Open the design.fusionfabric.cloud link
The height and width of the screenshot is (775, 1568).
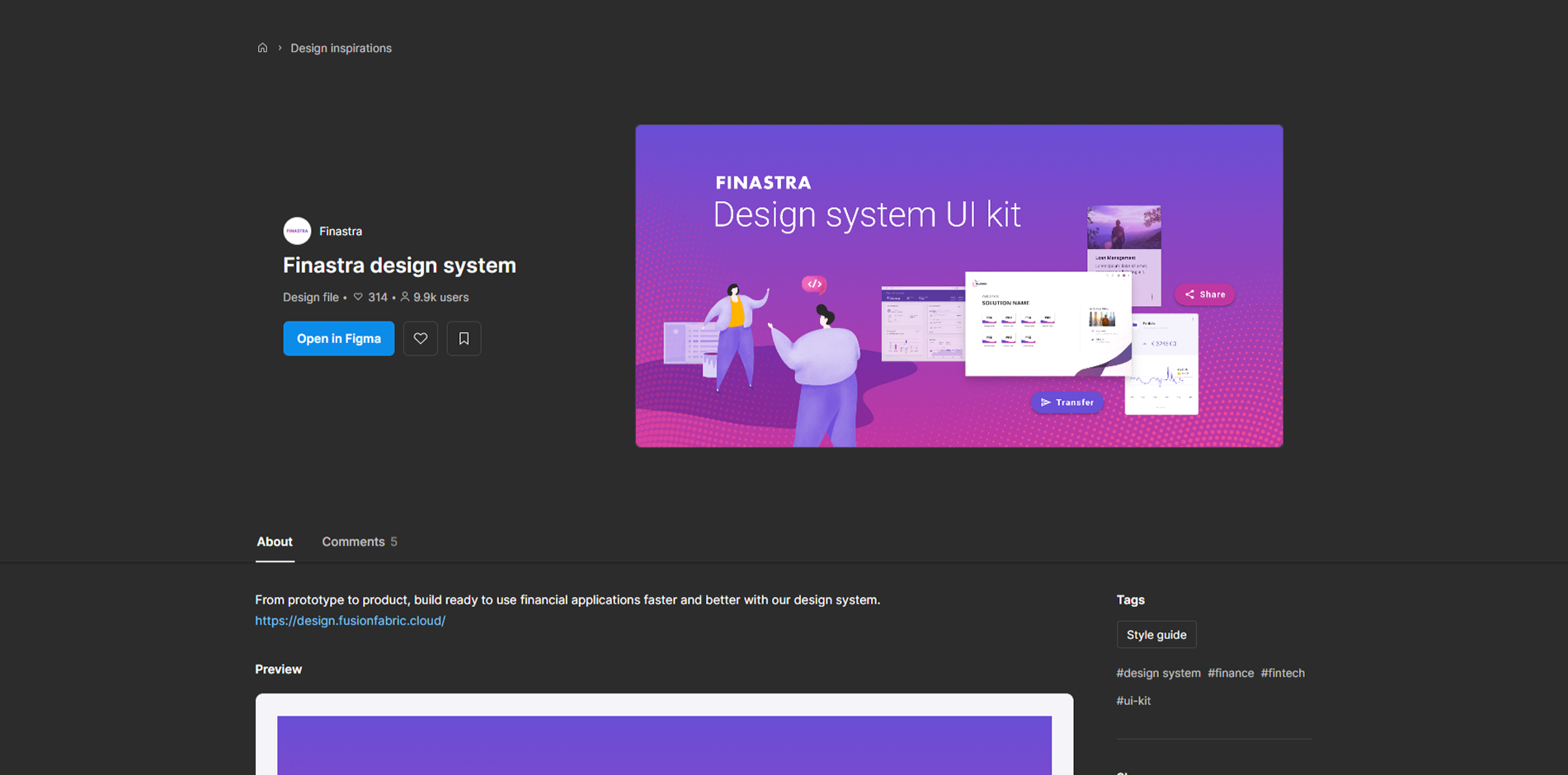coord(350,621)
